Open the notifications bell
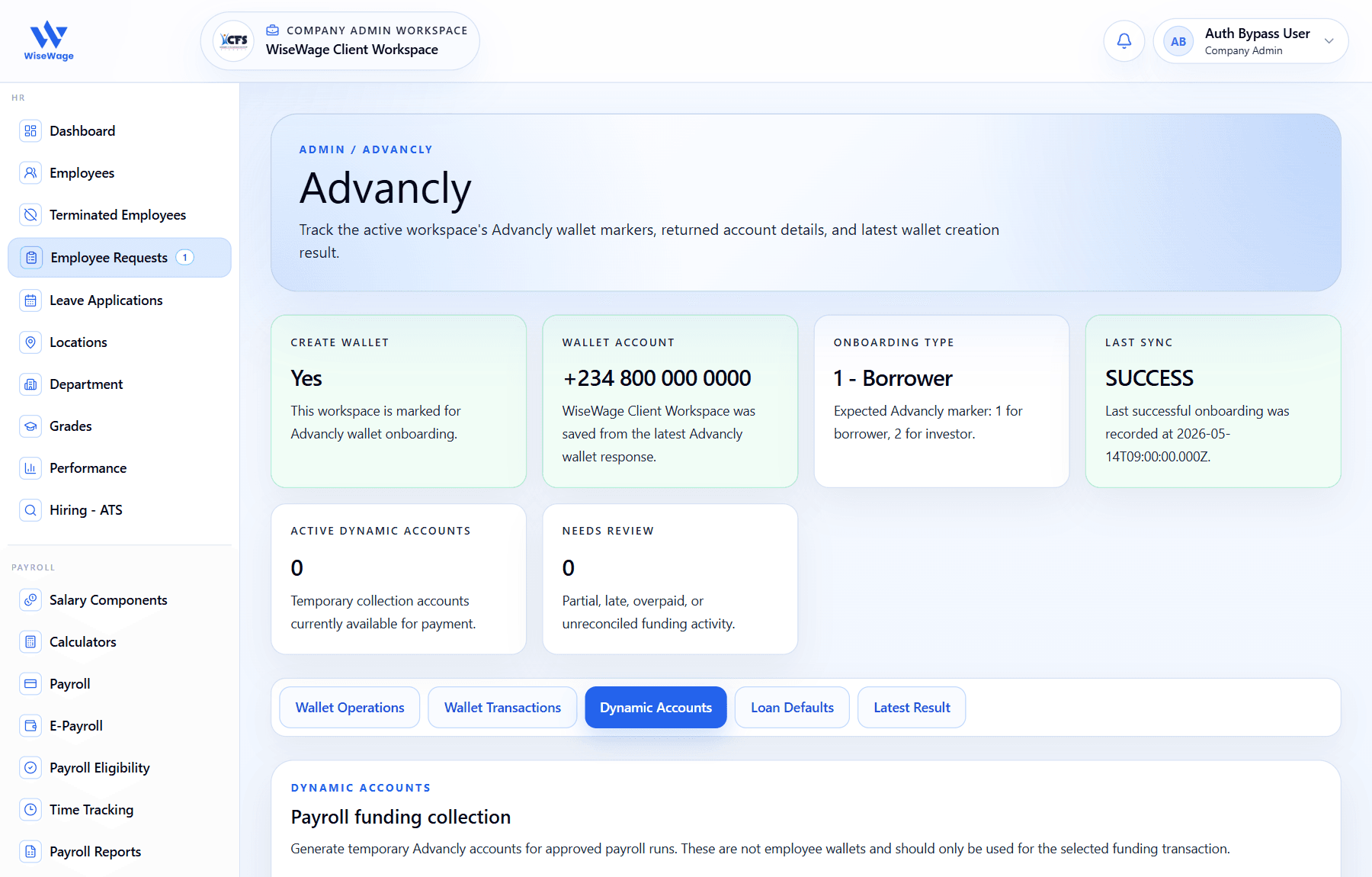Screen dimensions: 1372x877 1124,41
